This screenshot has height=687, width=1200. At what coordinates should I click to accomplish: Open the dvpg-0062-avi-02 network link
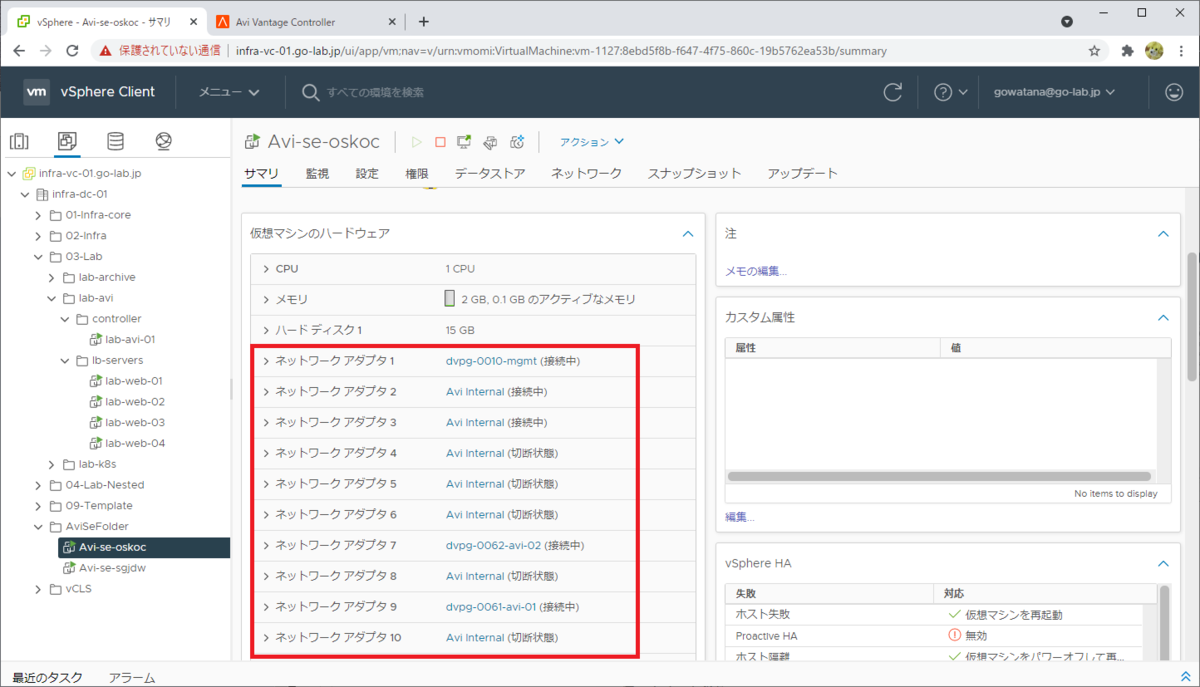point(493,545)
